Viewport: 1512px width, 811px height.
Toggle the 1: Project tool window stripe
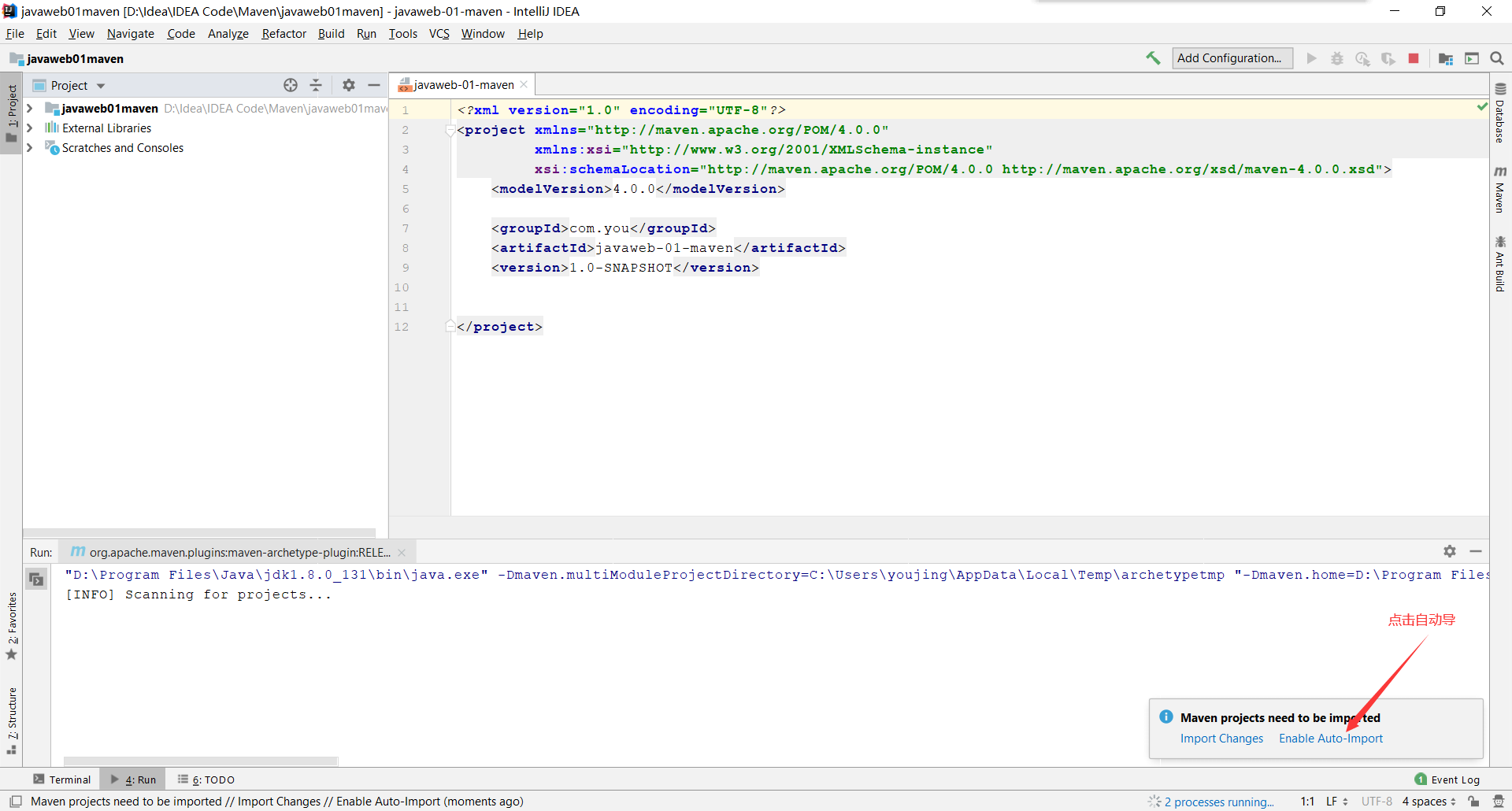(12, 114)
